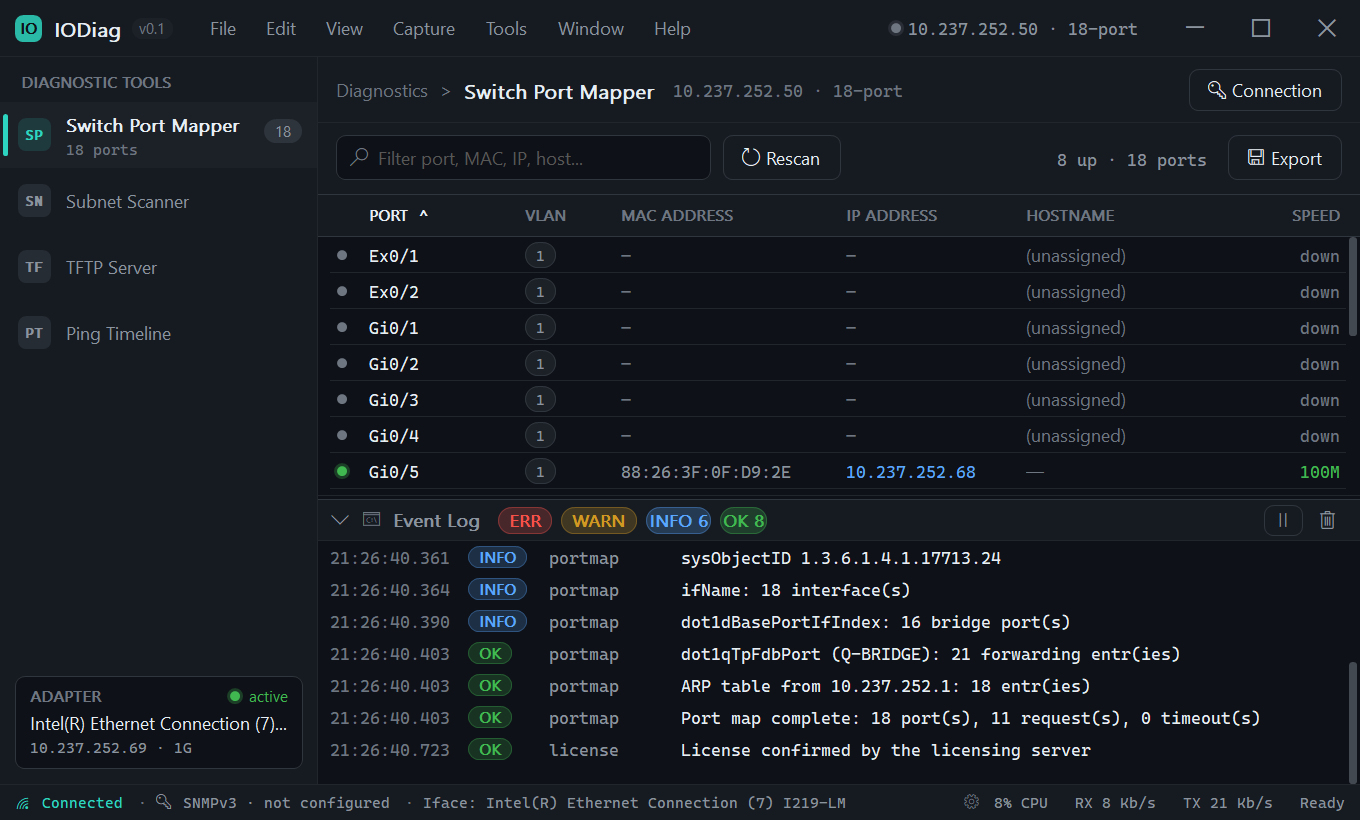Image resolution: width=1360 pixels, height=820 pixels.
Task: Open the Help menu
Action: pyautogui.click(x=672, y=29)
